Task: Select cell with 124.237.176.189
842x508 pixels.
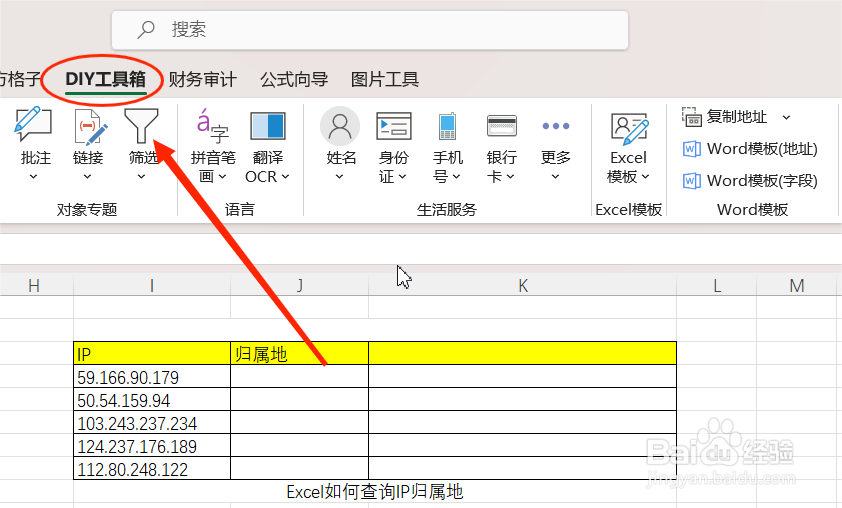Action: coord(152,446)
